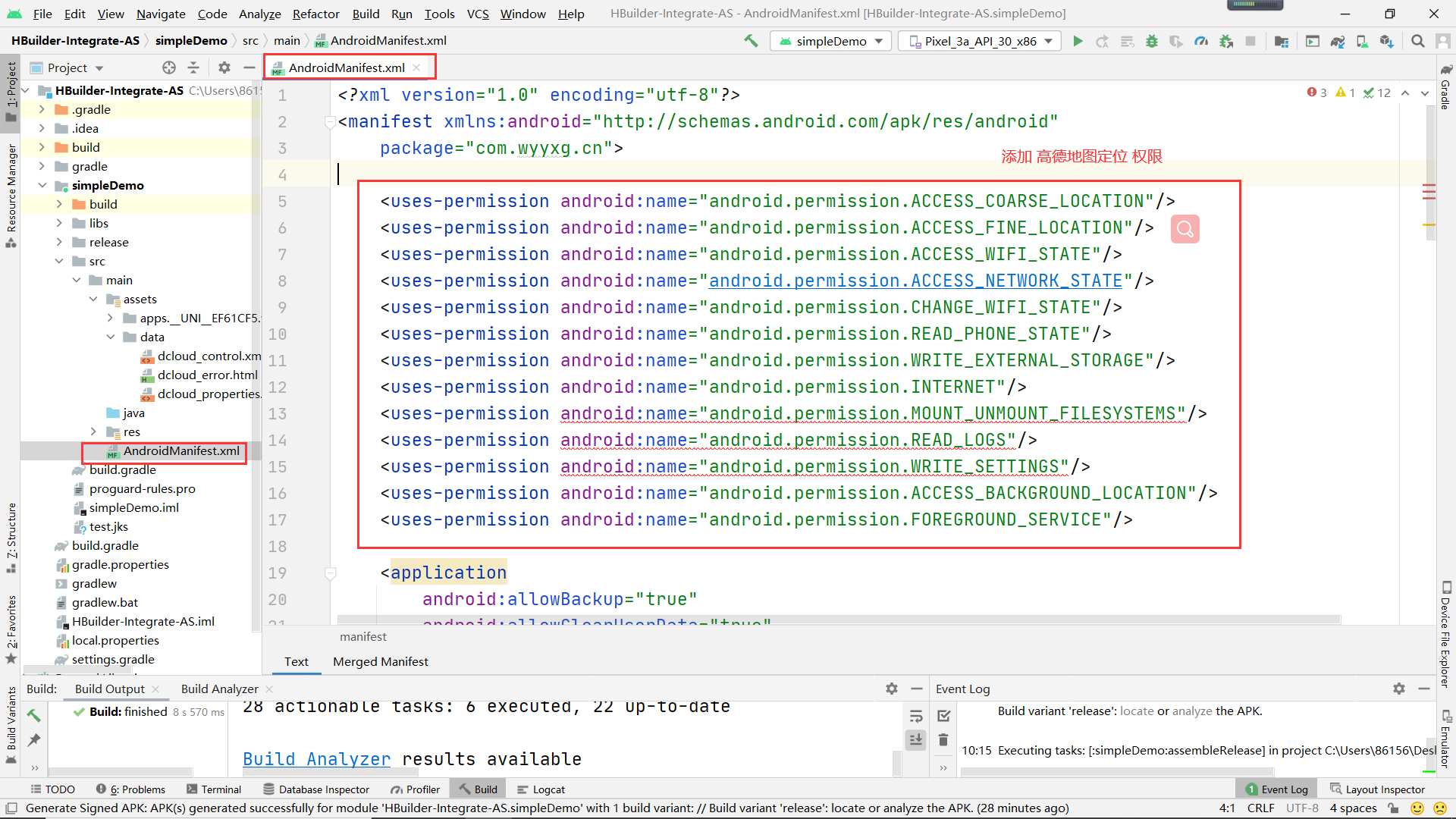The image size is (1456, 819).
Task: Open the AVD Manager icon
Action: pos(1362,41)
